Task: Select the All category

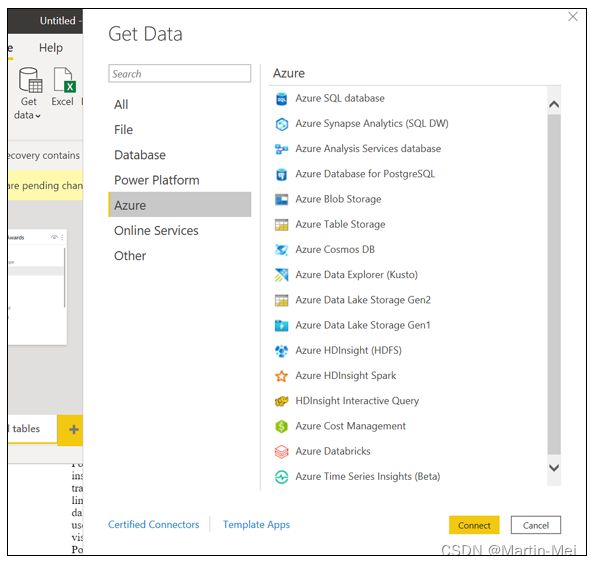Action: (179, 104)
